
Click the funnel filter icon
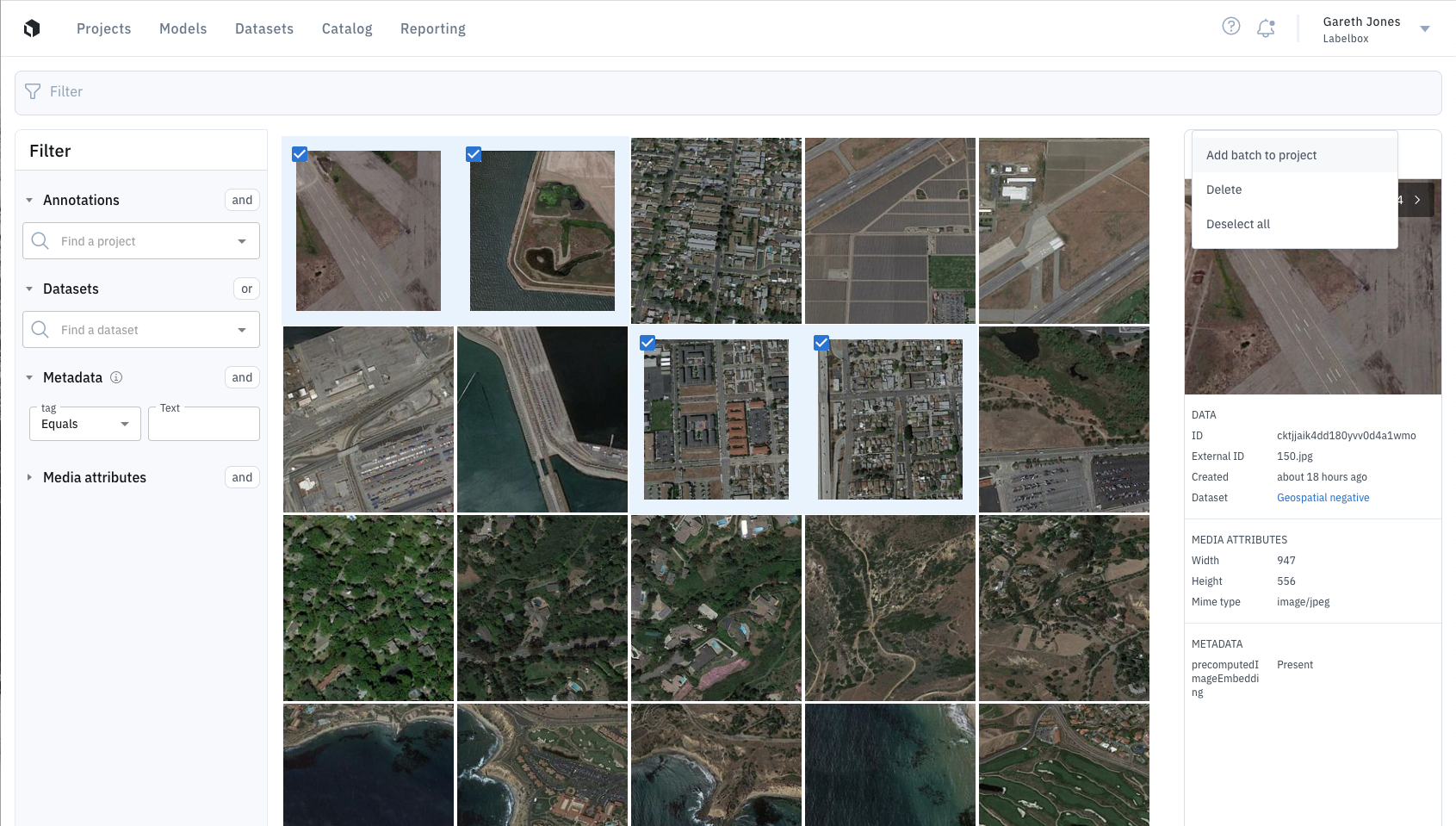[33, 91]
